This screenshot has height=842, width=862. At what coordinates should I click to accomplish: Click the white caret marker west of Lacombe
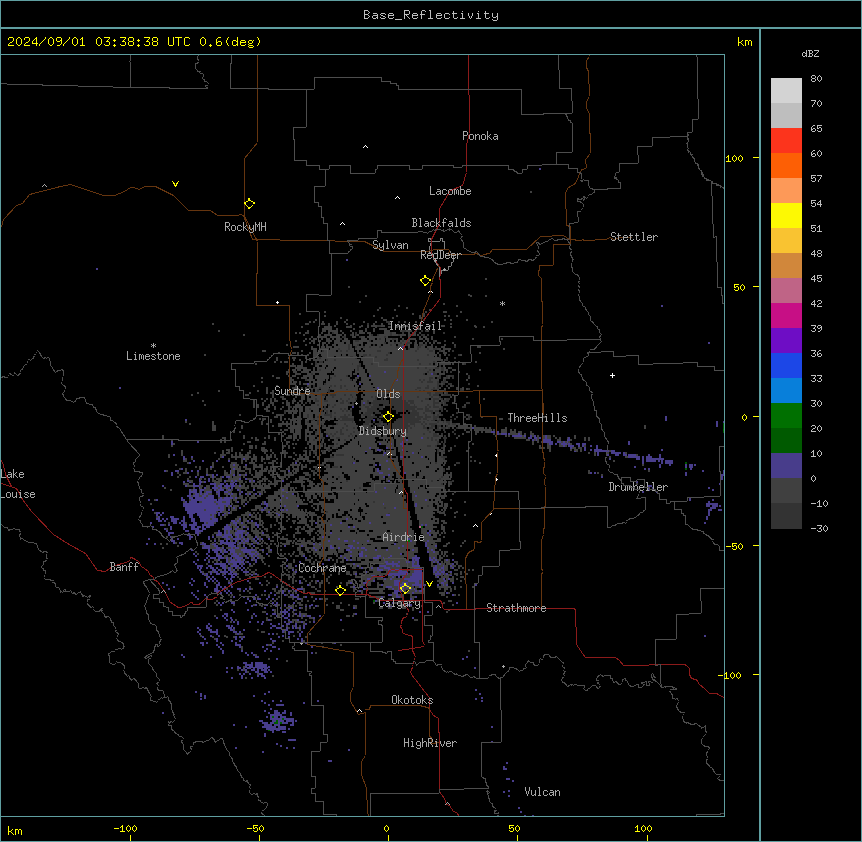[x=397, y=198]
